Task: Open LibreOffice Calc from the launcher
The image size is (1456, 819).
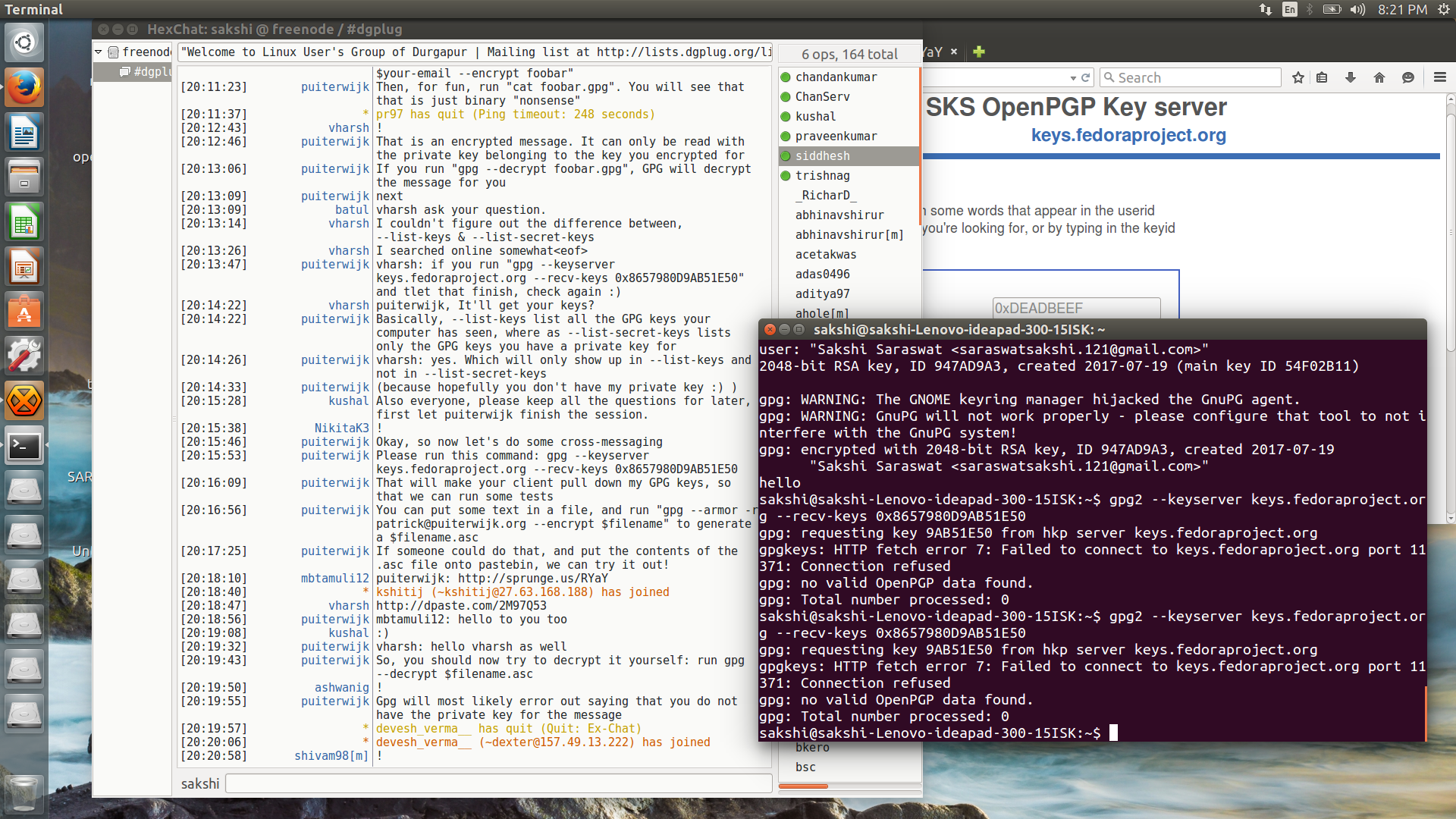Action: (x=24, y=222)
